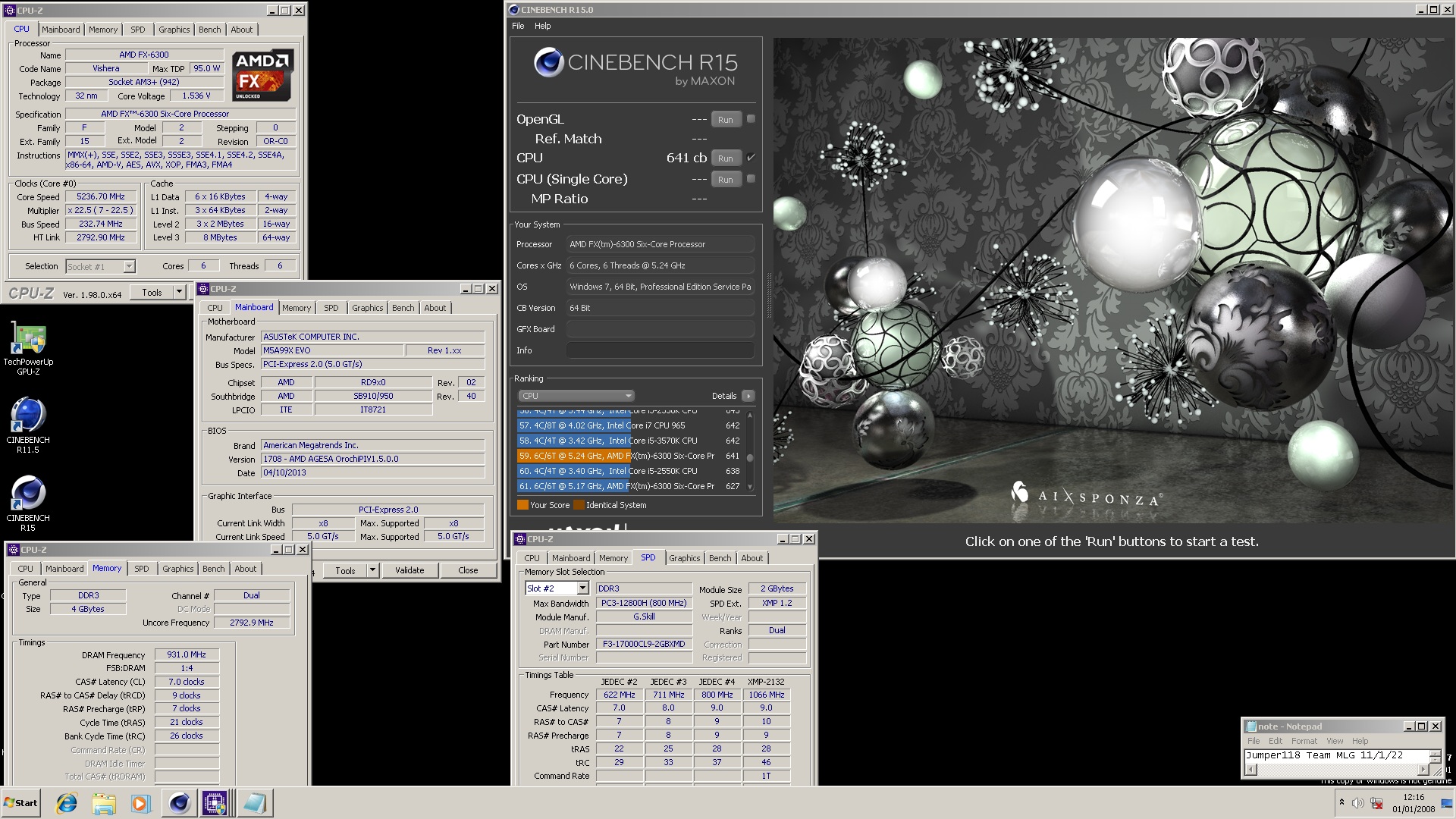The height and width of the screenshot is (819, 1456).
Task: Switch to Cinebench taskbar icon
Action: point(179,803)
